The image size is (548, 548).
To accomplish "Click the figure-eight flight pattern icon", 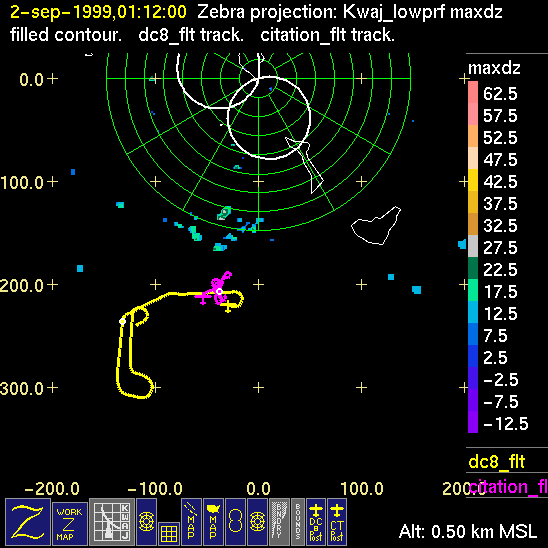I will (235, 522).
